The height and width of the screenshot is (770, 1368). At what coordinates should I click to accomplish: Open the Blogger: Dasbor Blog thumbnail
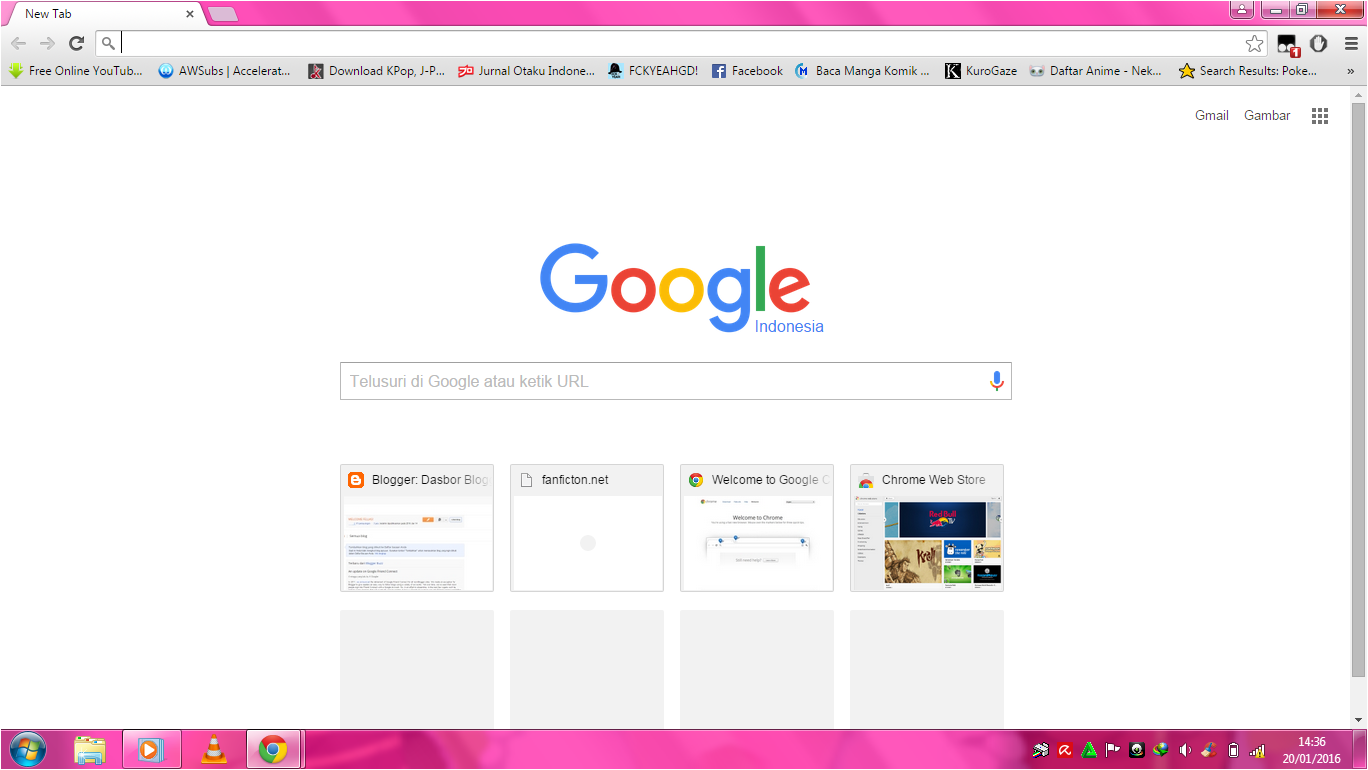(x=417, y=528)
